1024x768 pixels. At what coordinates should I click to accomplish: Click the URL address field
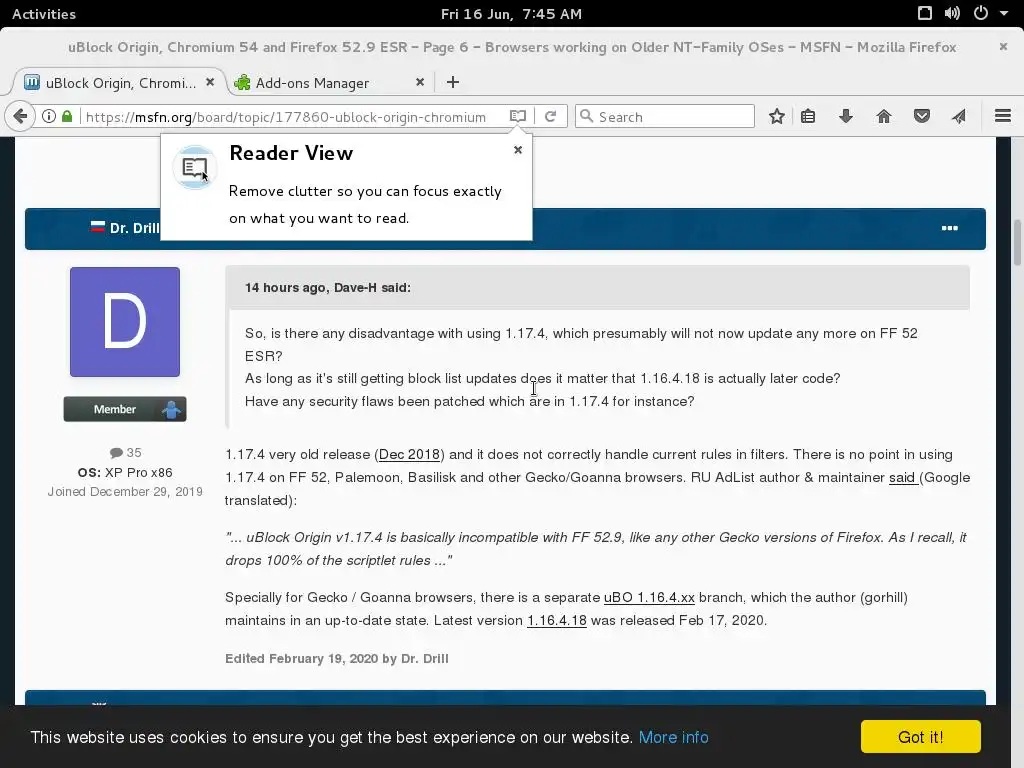click(x=285, y=117)
